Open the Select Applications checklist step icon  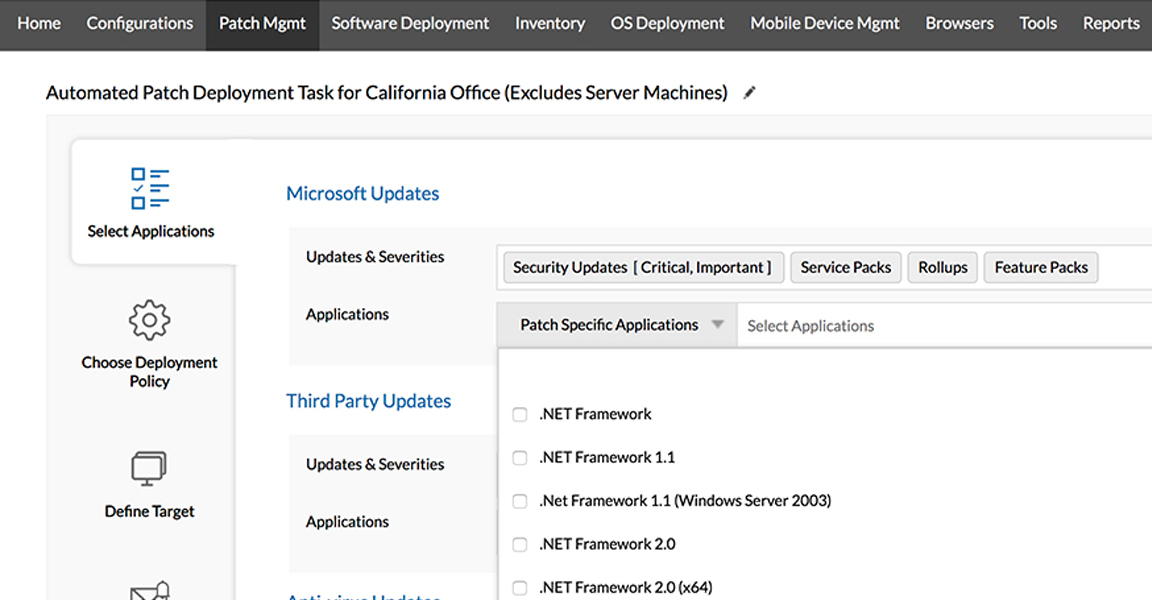(x=150, y=188)
